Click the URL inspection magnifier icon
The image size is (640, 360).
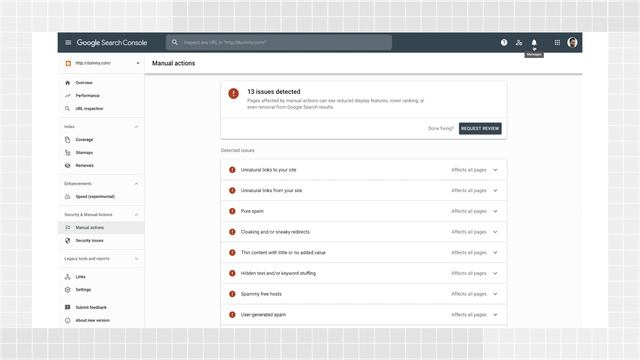(x=68, y=109)
